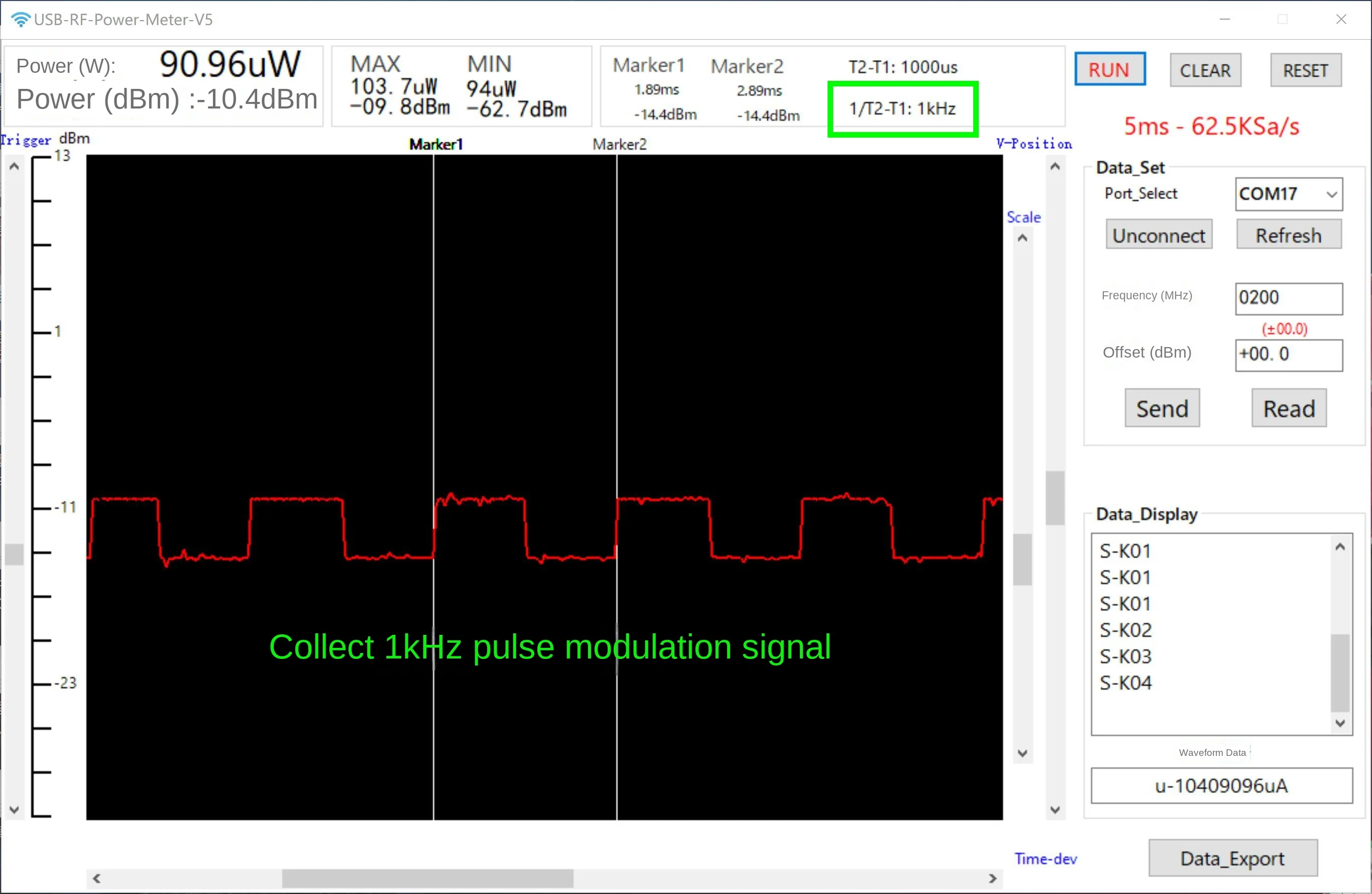Click the Data_Export button
This screenshot has width=1372, height=894.
(x=1232, y=858)
